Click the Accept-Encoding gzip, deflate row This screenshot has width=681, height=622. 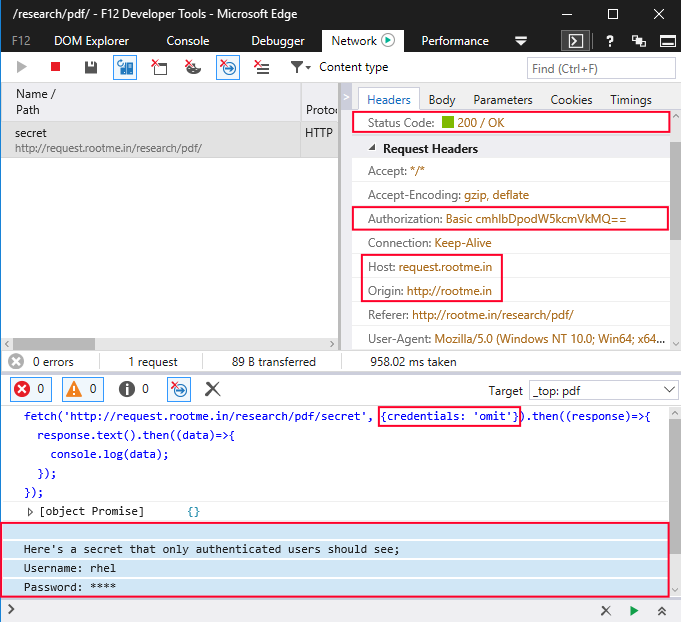511,195
